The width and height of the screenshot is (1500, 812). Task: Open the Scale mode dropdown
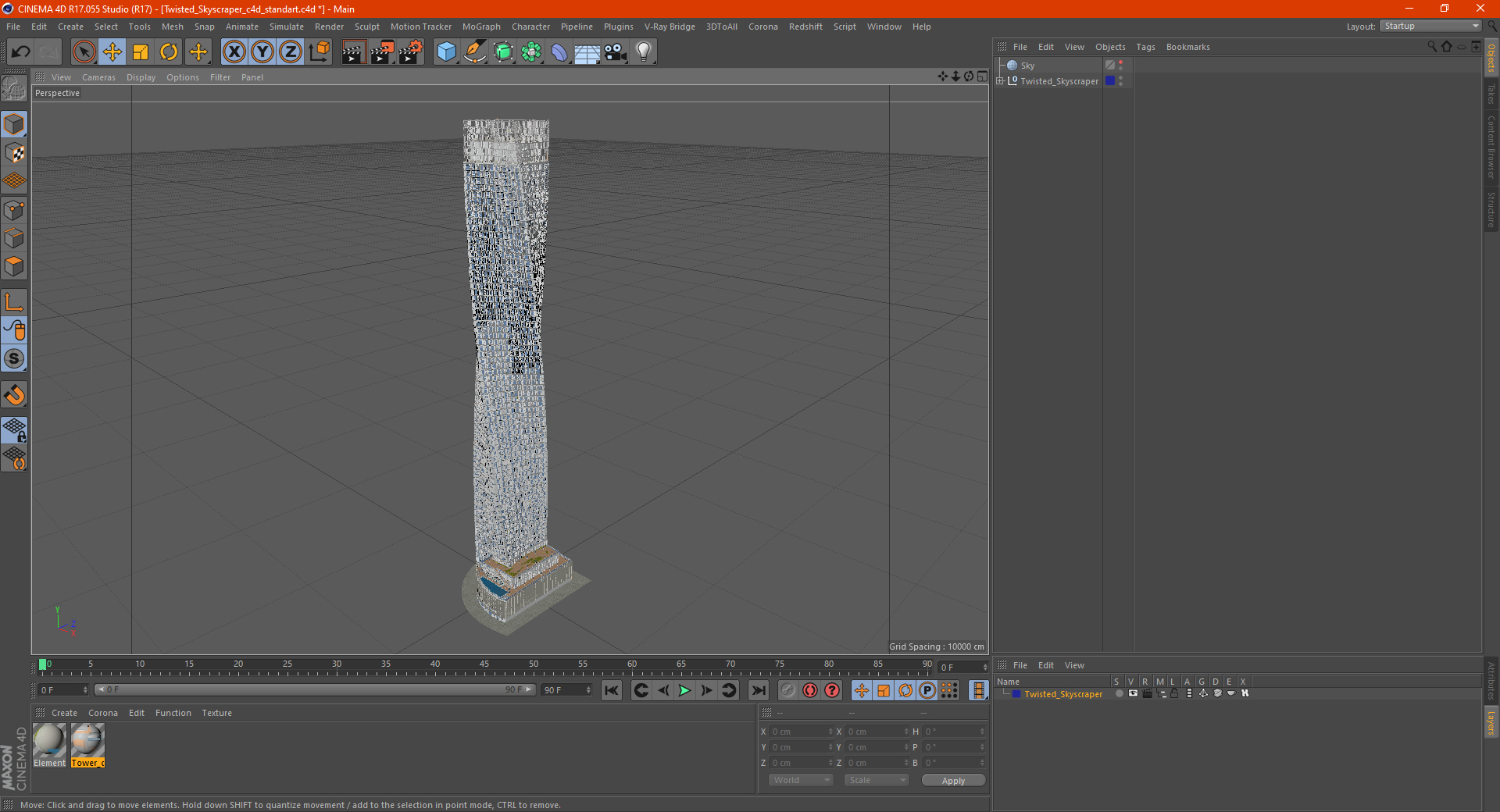877,780
